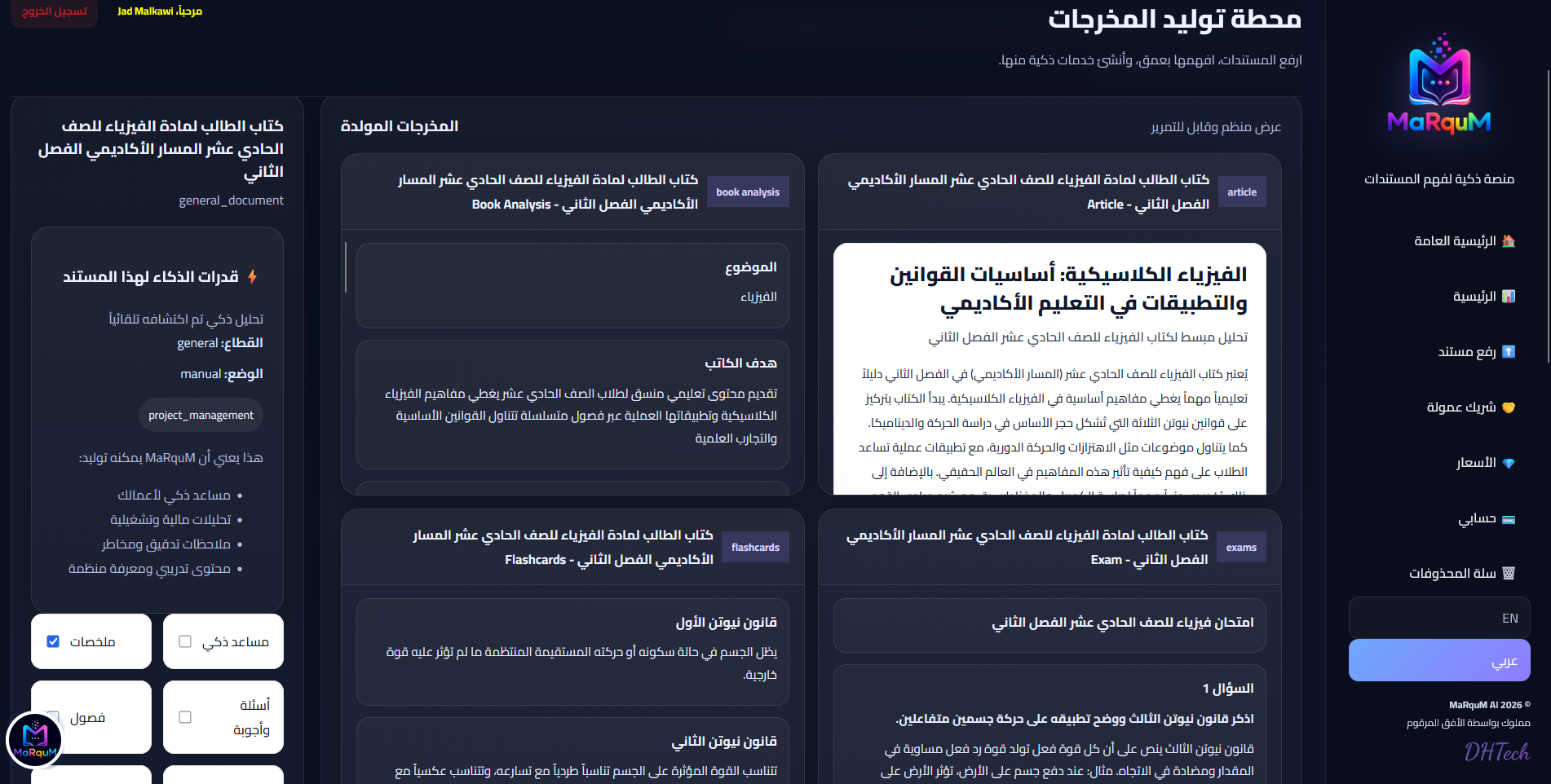Click the 'ملاحظات تدقيق ومخاطر' list item
This screenshot has height=784, width=1551.
[166, 544]
